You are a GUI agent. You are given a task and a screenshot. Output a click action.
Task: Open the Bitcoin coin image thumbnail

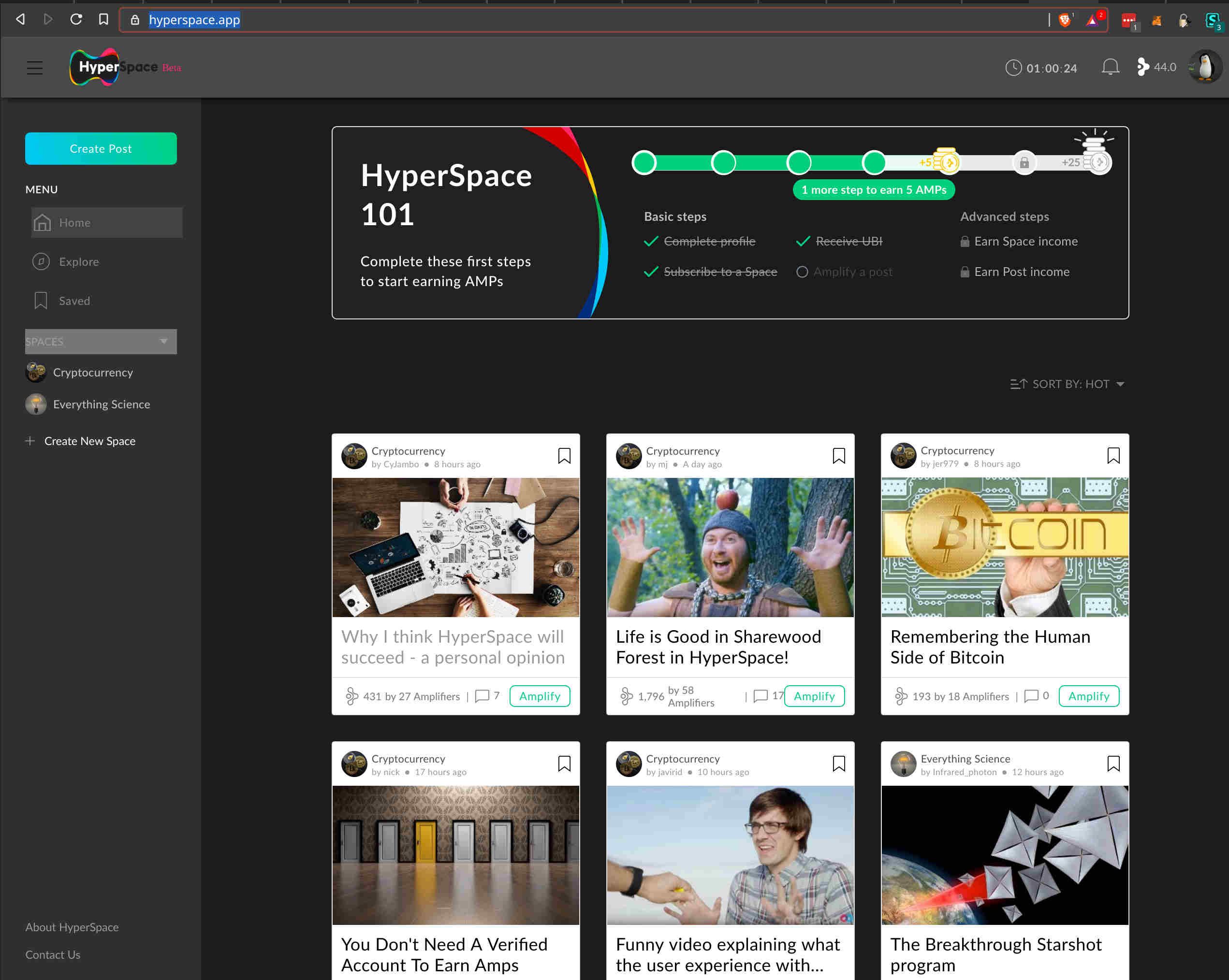click(x=1004, y=547)
